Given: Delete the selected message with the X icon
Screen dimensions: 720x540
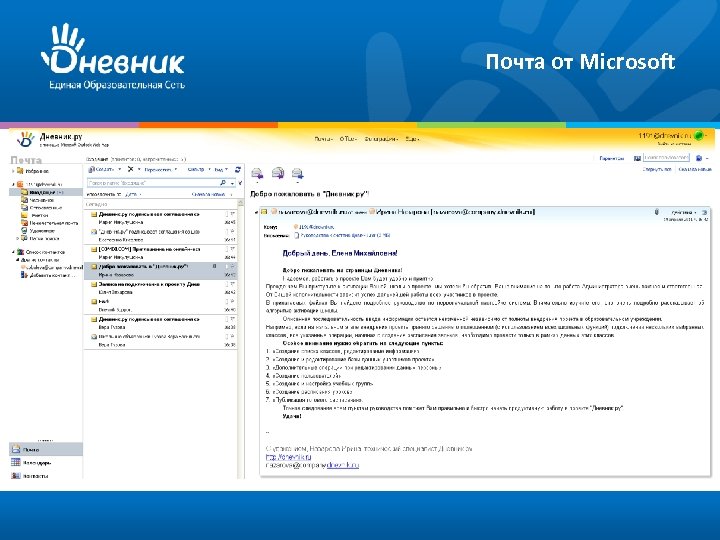Looking at the screenshot, I should point(130,169).
